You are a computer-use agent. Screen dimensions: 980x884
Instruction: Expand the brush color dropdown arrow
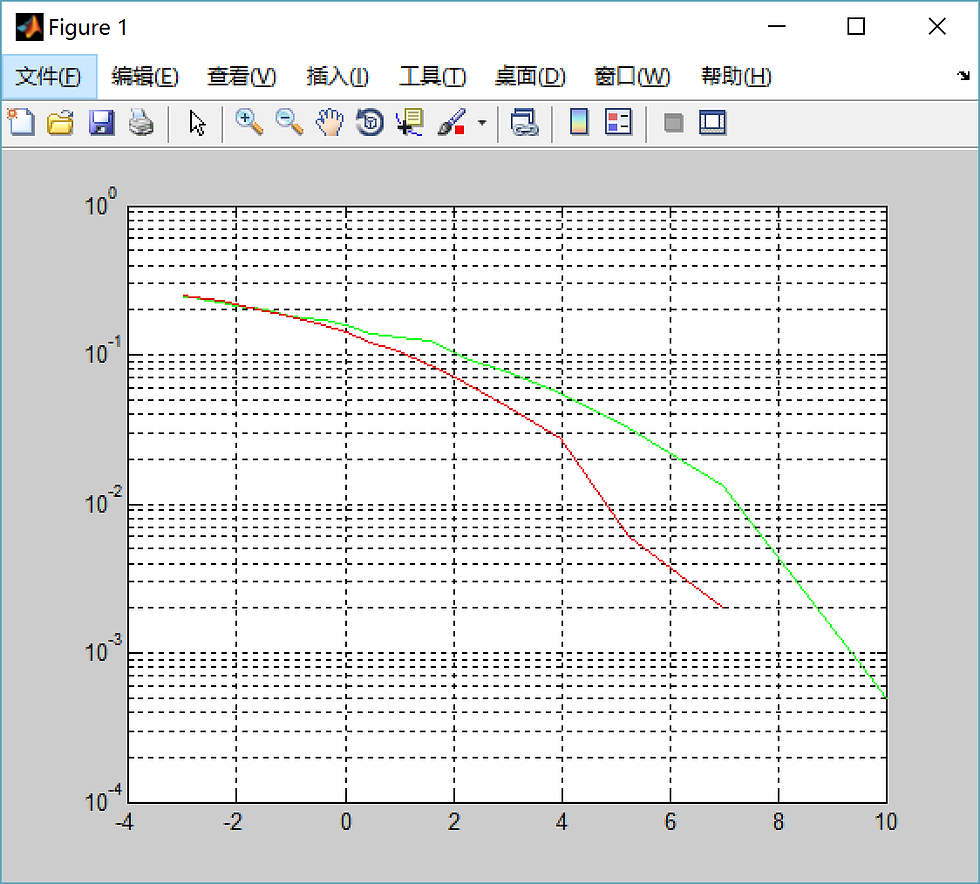482,123
